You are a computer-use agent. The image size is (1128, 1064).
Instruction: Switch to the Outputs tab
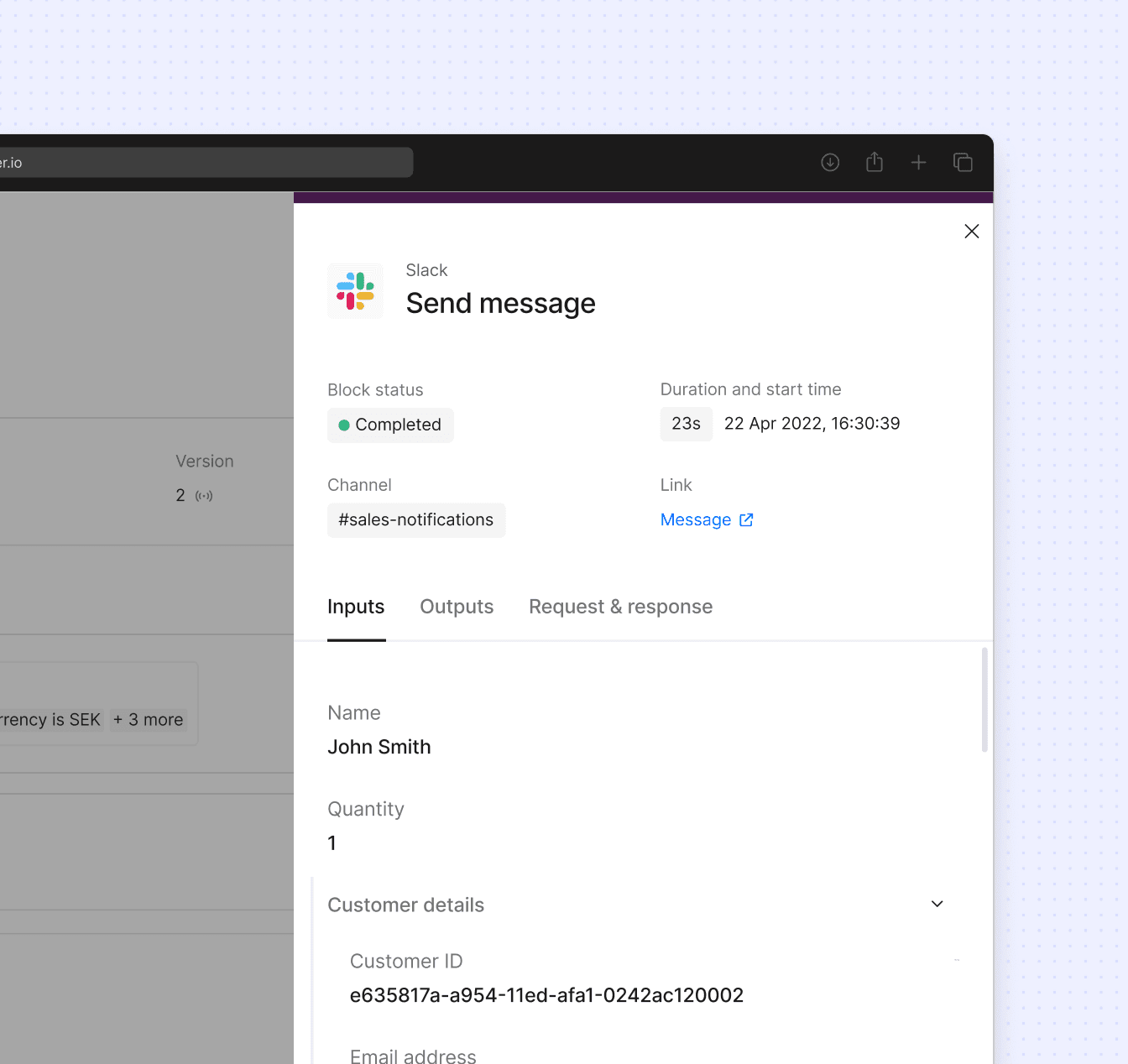[457, 607]
